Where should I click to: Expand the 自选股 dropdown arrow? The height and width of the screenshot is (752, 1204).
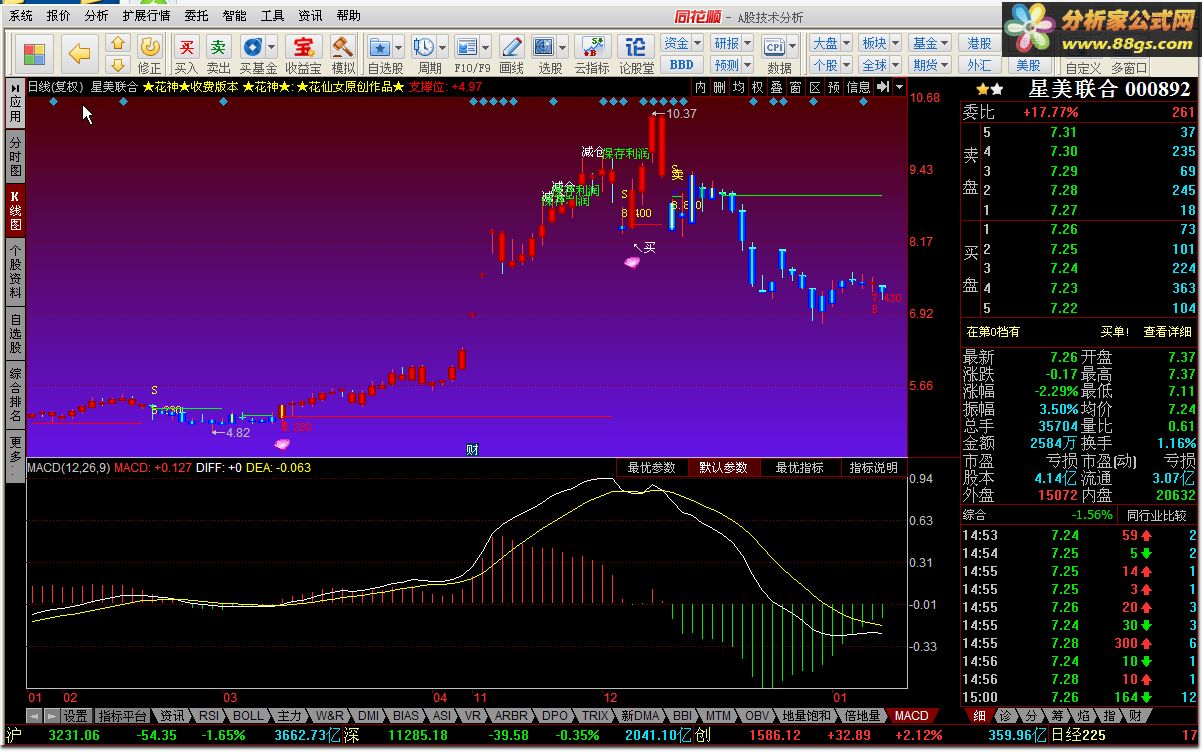pyautogui.click(x=398, y=47)
